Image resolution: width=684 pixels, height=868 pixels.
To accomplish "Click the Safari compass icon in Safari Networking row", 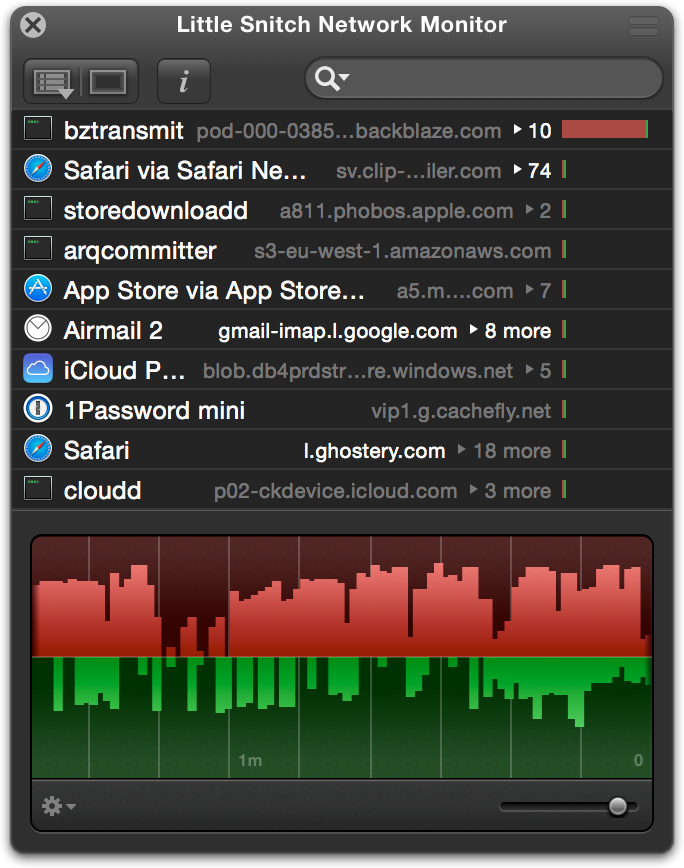I will click(x=38, y=169).
